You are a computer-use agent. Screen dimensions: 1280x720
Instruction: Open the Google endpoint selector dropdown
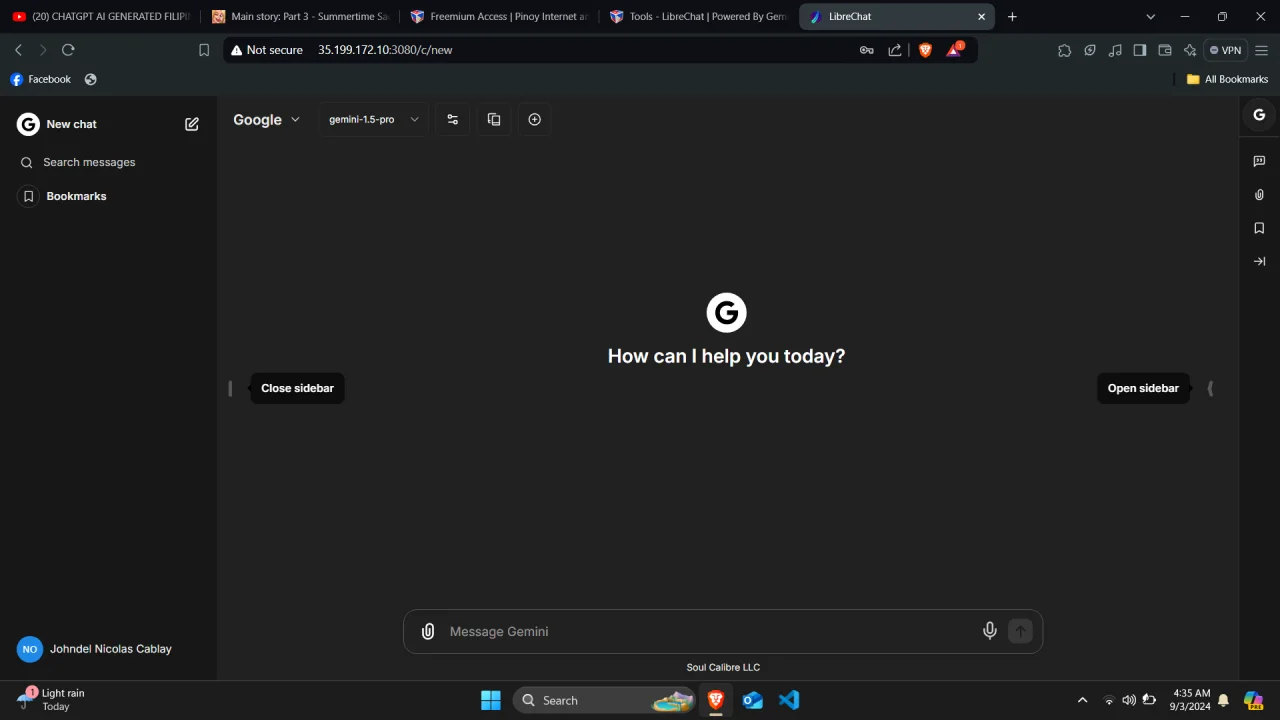pyautogui.click(x=266, y=119)
